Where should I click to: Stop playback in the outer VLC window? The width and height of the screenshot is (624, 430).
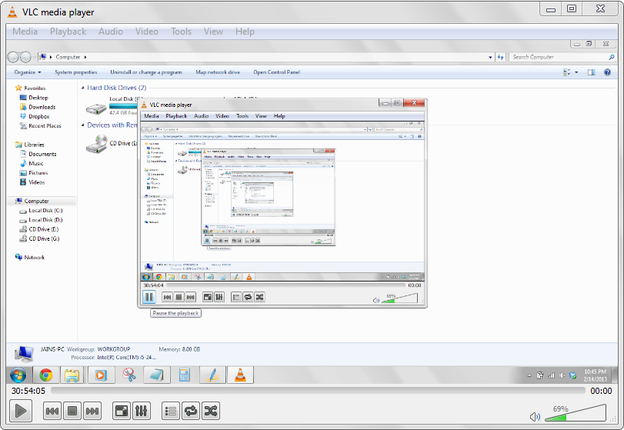click(72, 411)
